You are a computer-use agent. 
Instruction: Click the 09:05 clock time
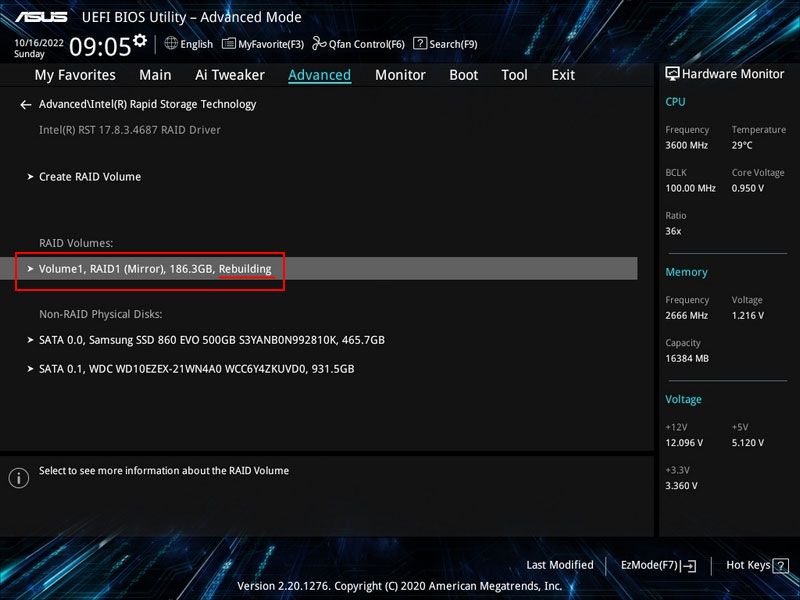pos(100,46)
